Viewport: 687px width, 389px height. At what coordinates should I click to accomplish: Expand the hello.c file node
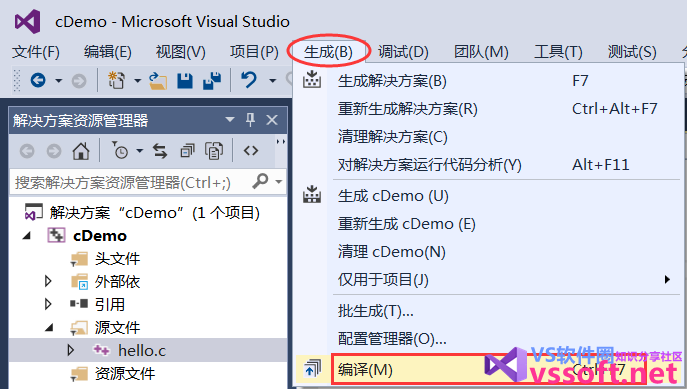click(x=70, y=350)
